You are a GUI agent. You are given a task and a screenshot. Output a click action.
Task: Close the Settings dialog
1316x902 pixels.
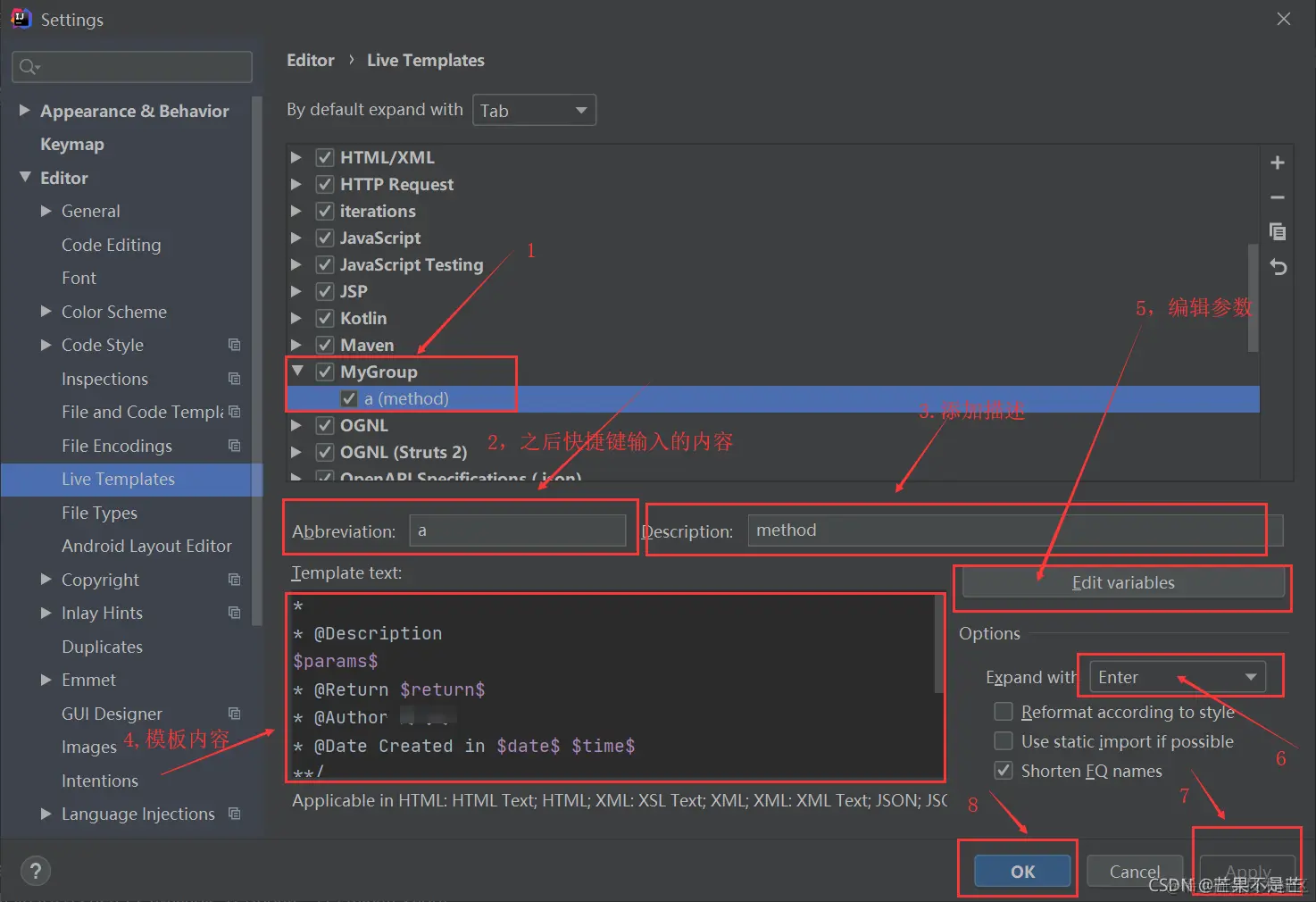click(x=1284, y=19)
